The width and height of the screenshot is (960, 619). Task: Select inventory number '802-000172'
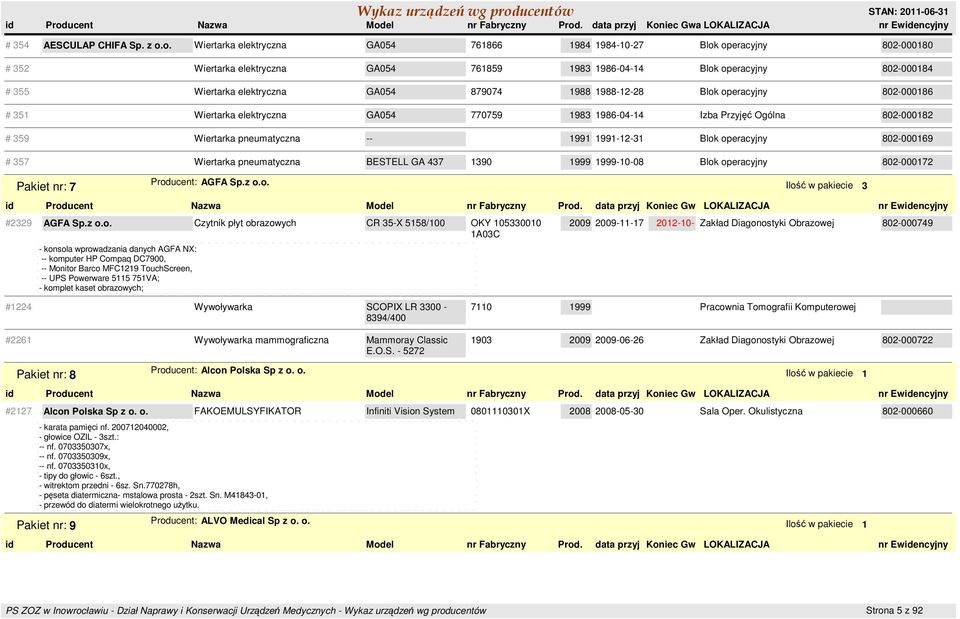click(907, 162)
